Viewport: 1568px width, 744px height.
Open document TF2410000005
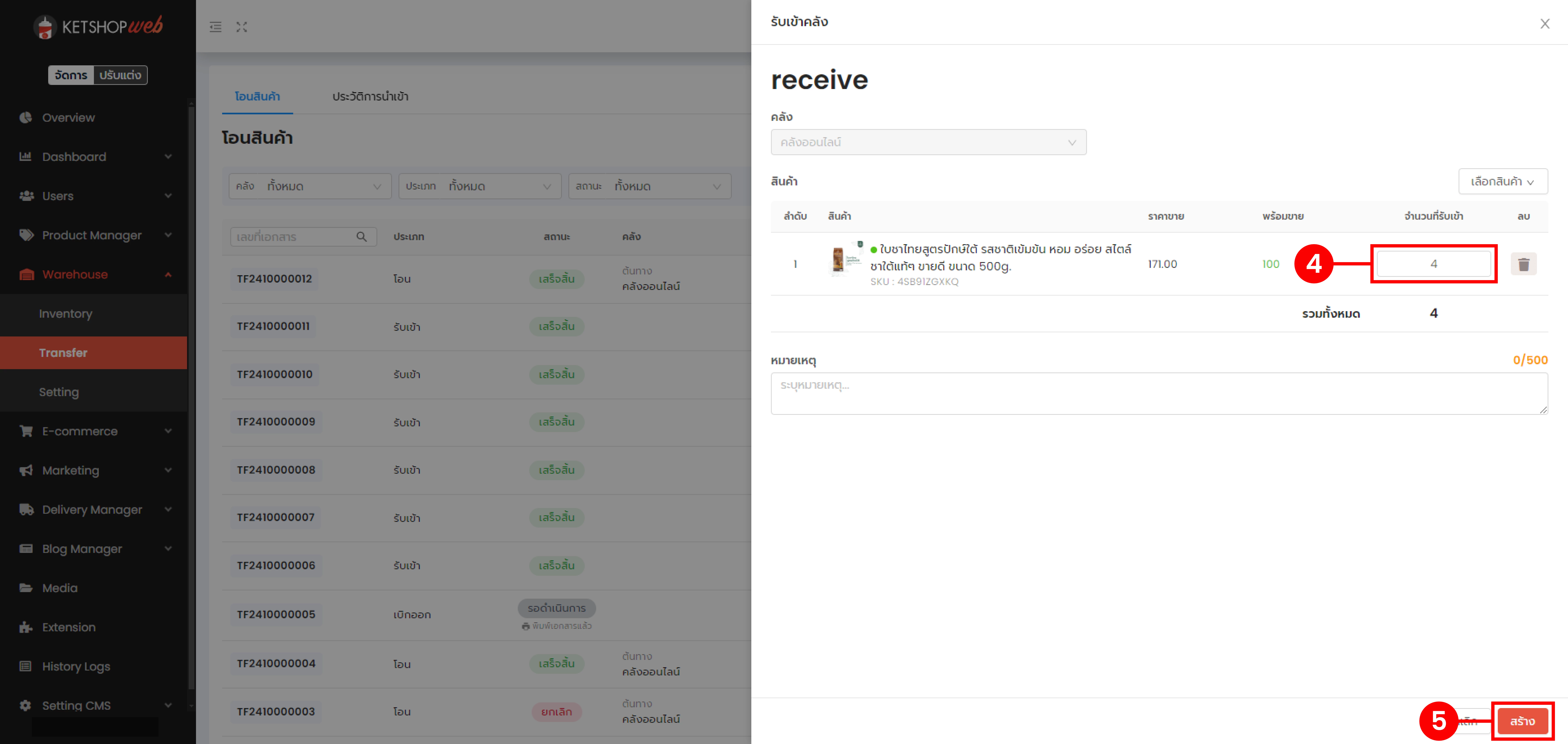[x=276, y=615]
